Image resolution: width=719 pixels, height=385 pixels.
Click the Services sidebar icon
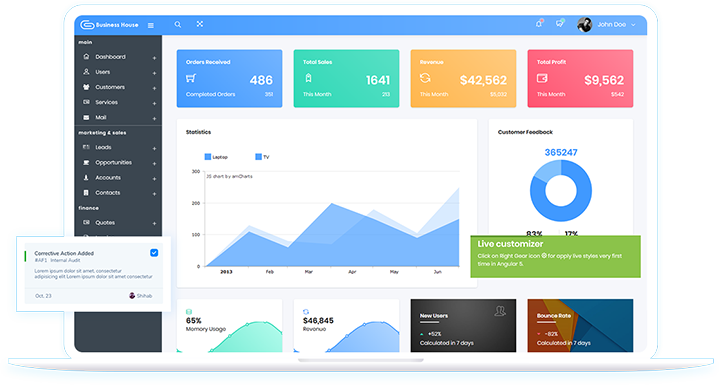[x=86, y=102]
